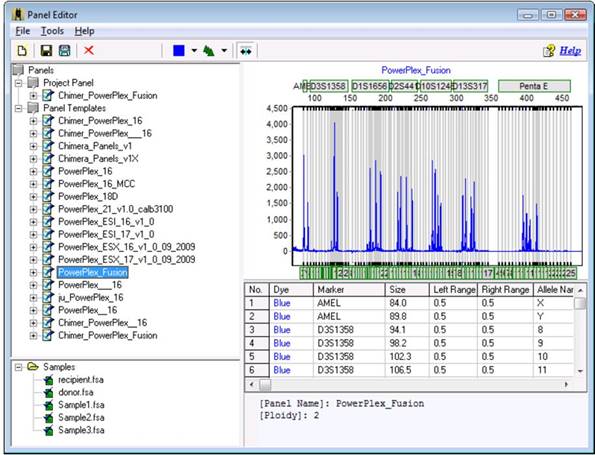Save changes with the black floppy disk icon
Viewport: 595px width, 455px height.
click(46, 50)
